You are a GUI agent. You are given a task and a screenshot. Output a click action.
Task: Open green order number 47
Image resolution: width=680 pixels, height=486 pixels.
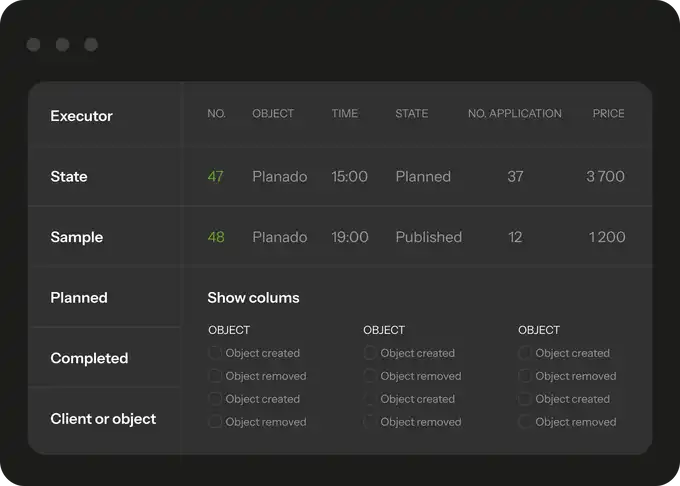[215, 177]
